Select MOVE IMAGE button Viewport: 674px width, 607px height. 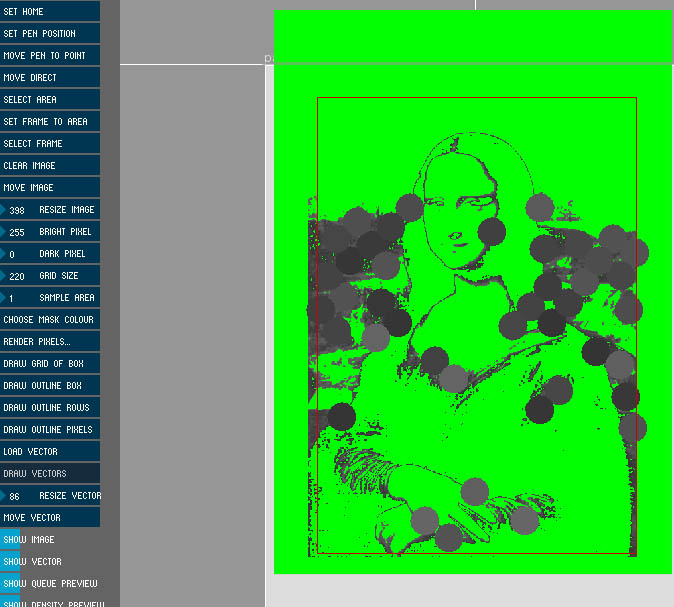pyautogui.click(x=50, y=187)
